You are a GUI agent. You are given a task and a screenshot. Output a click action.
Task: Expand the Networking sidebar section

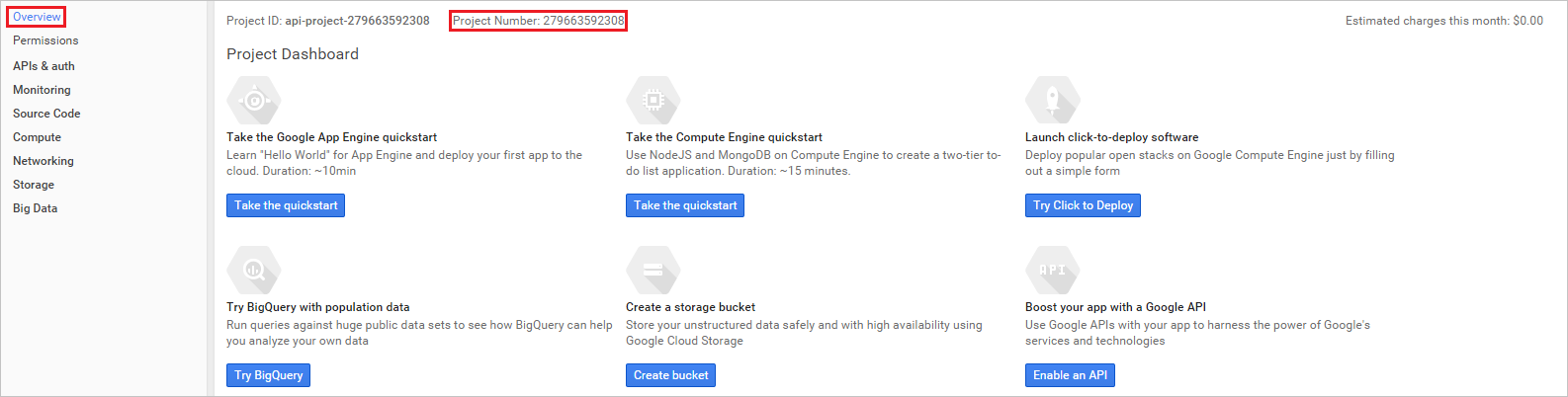(44, 161)
